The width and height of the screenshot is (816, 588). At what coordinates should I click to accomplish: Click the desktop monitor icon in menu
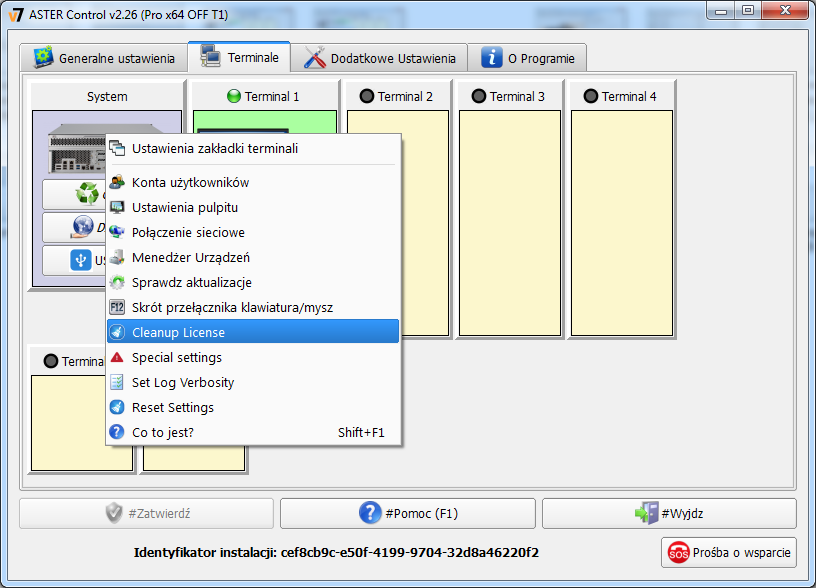[x=117, y=207]
